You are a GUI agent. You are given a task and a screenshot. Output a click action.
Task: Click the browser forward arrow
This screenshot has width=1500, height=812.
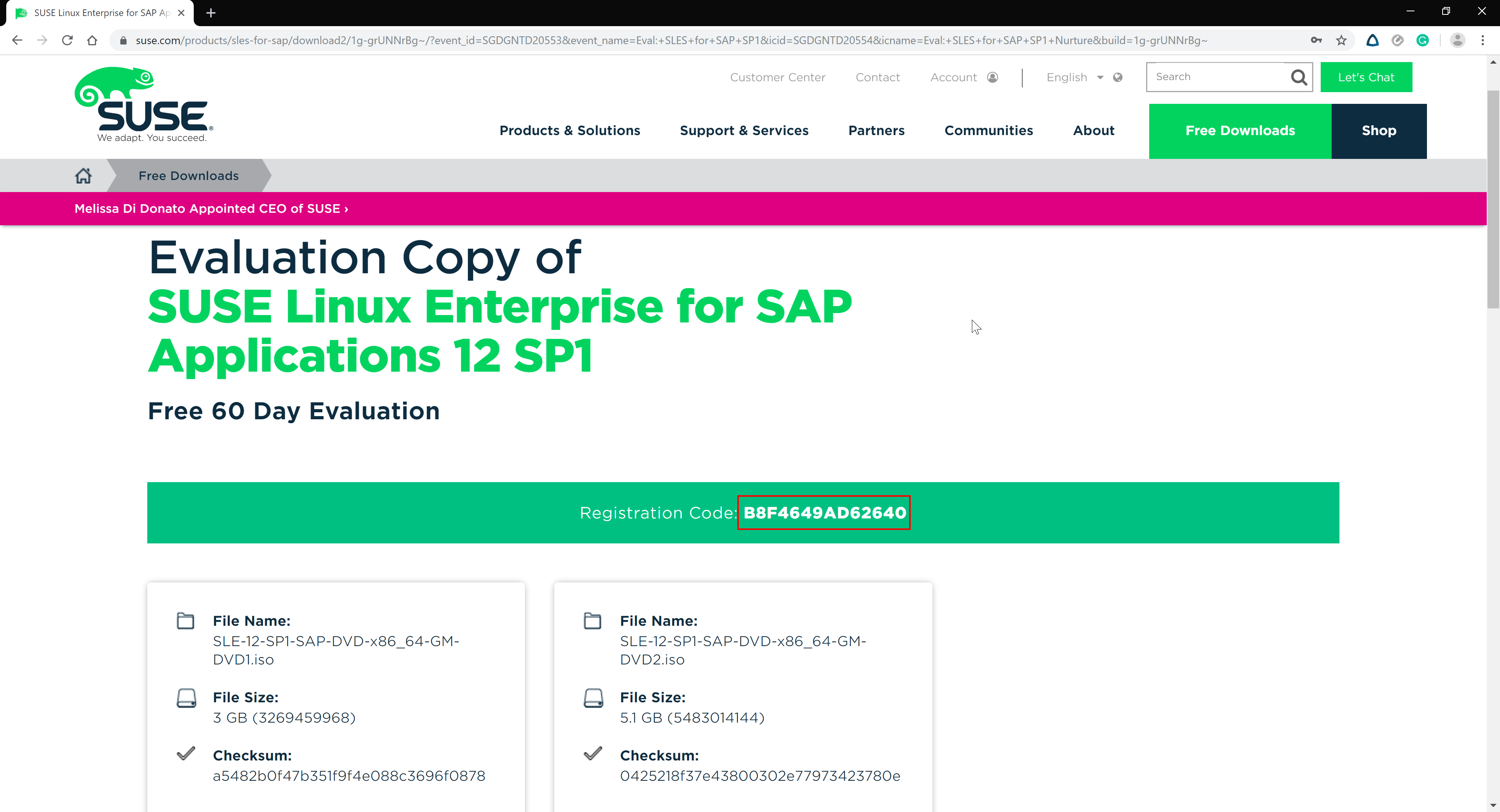[42, 40]
